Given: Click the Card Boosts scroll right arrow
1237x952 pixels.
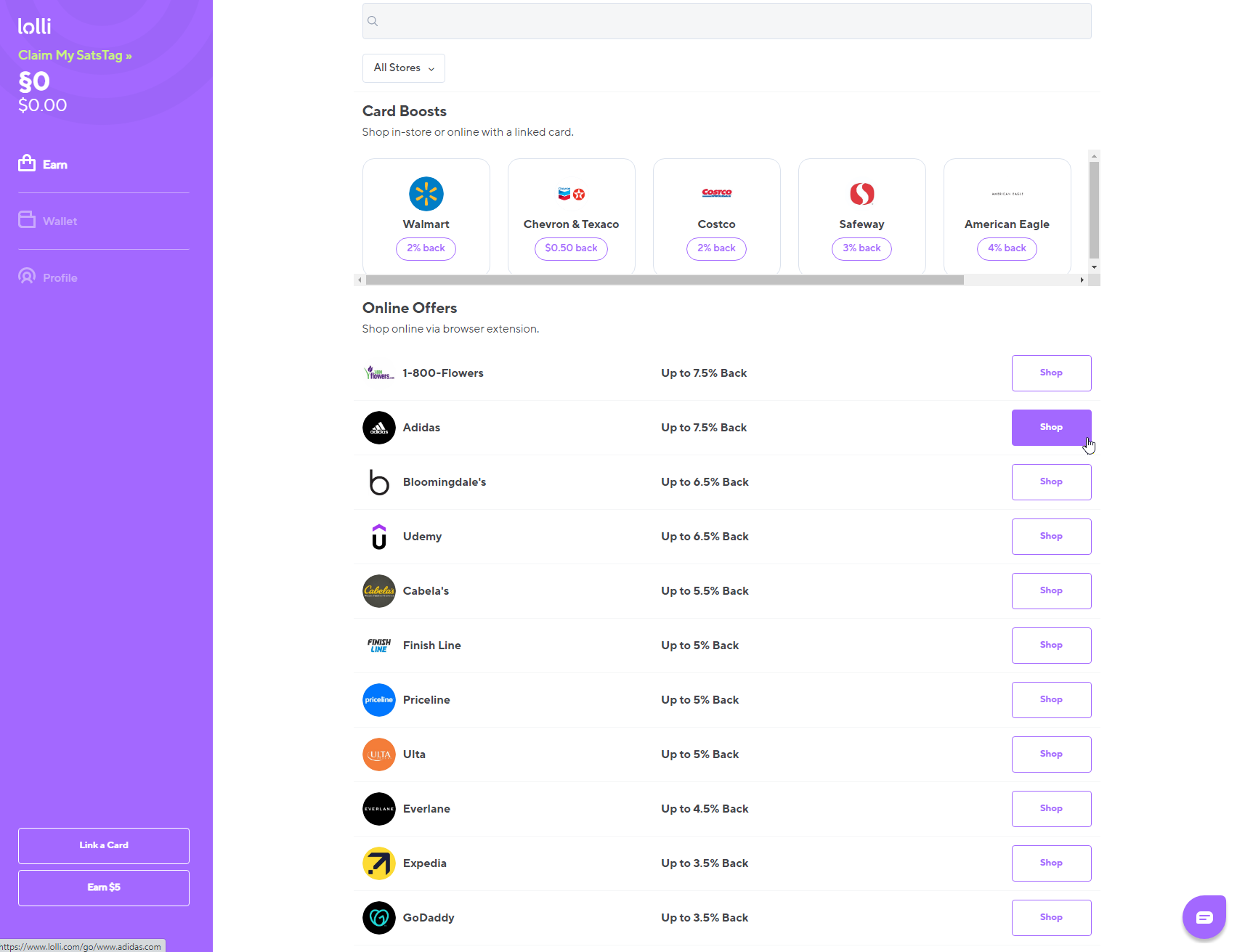Looking at the screenshot, I should (1082, 280).
